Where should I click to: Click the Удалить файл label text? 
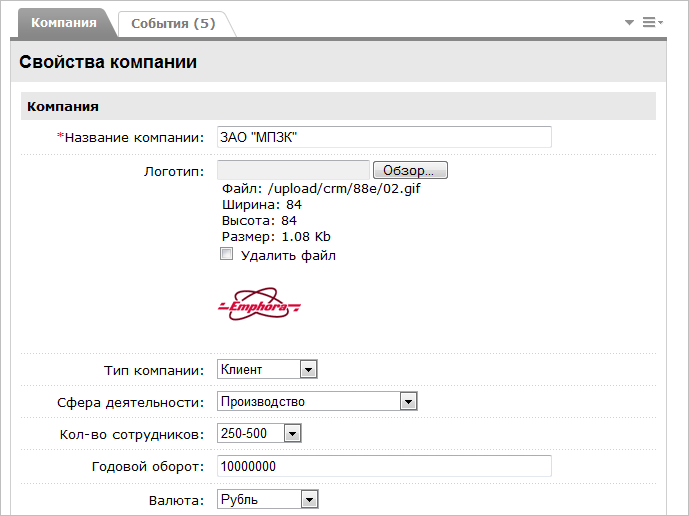click(288, 256)
